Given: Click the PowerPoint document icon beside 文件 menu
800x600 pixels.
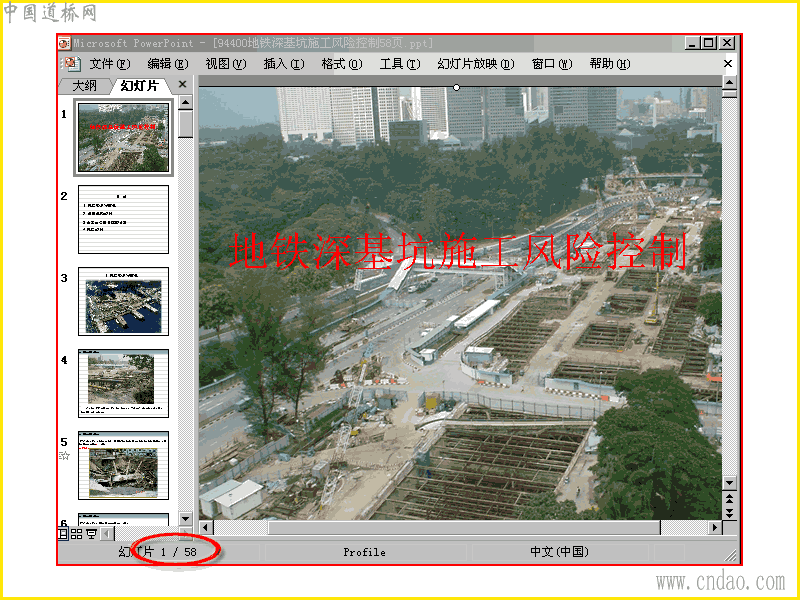Looking at the screenshot, I should (x=70, y=63).
